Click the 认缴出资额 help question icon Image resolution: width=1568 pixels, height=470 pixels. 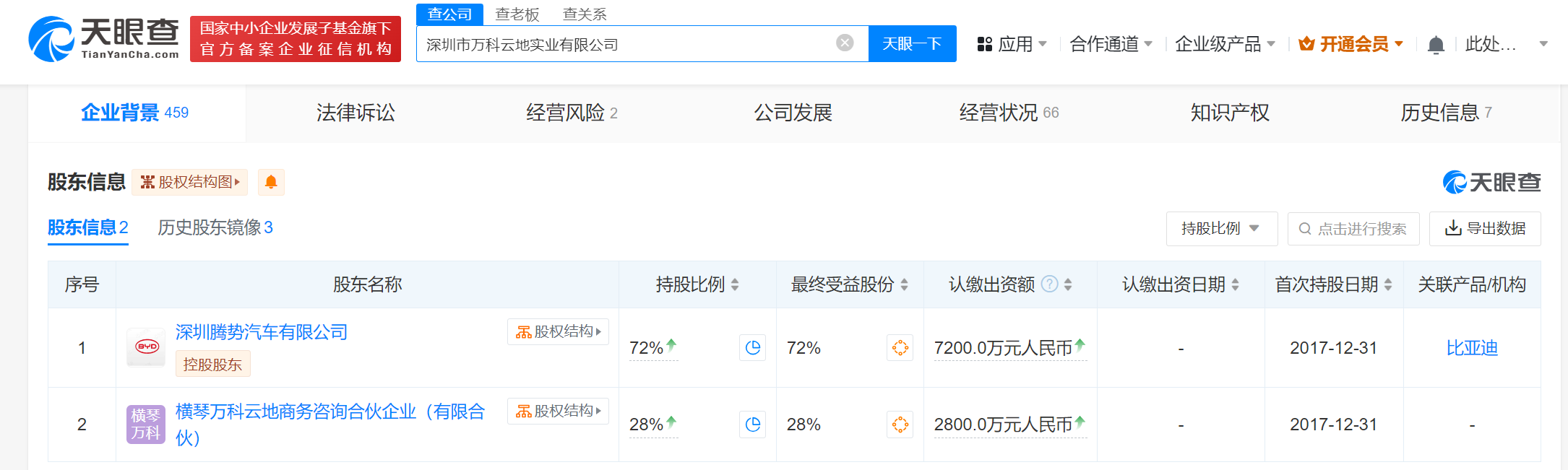(1050, 284)
